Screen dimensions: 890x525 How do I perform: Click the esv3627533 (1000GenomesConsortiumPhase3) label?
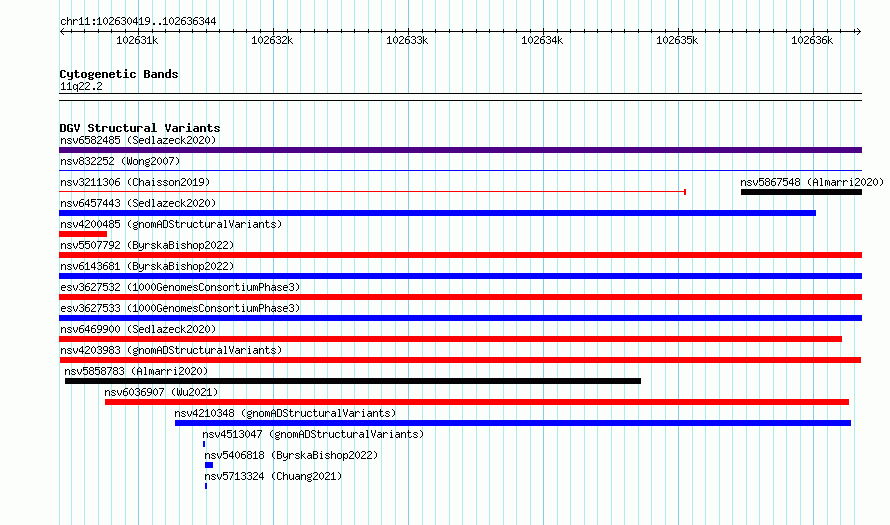[x=180, y=308]
